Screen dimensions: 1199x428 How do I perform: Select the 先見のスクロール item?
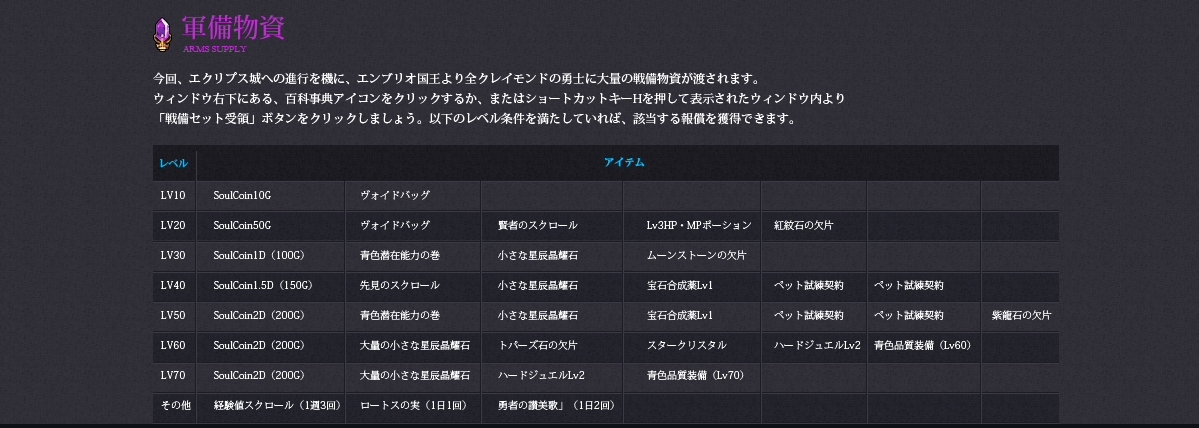pos(399,285)
